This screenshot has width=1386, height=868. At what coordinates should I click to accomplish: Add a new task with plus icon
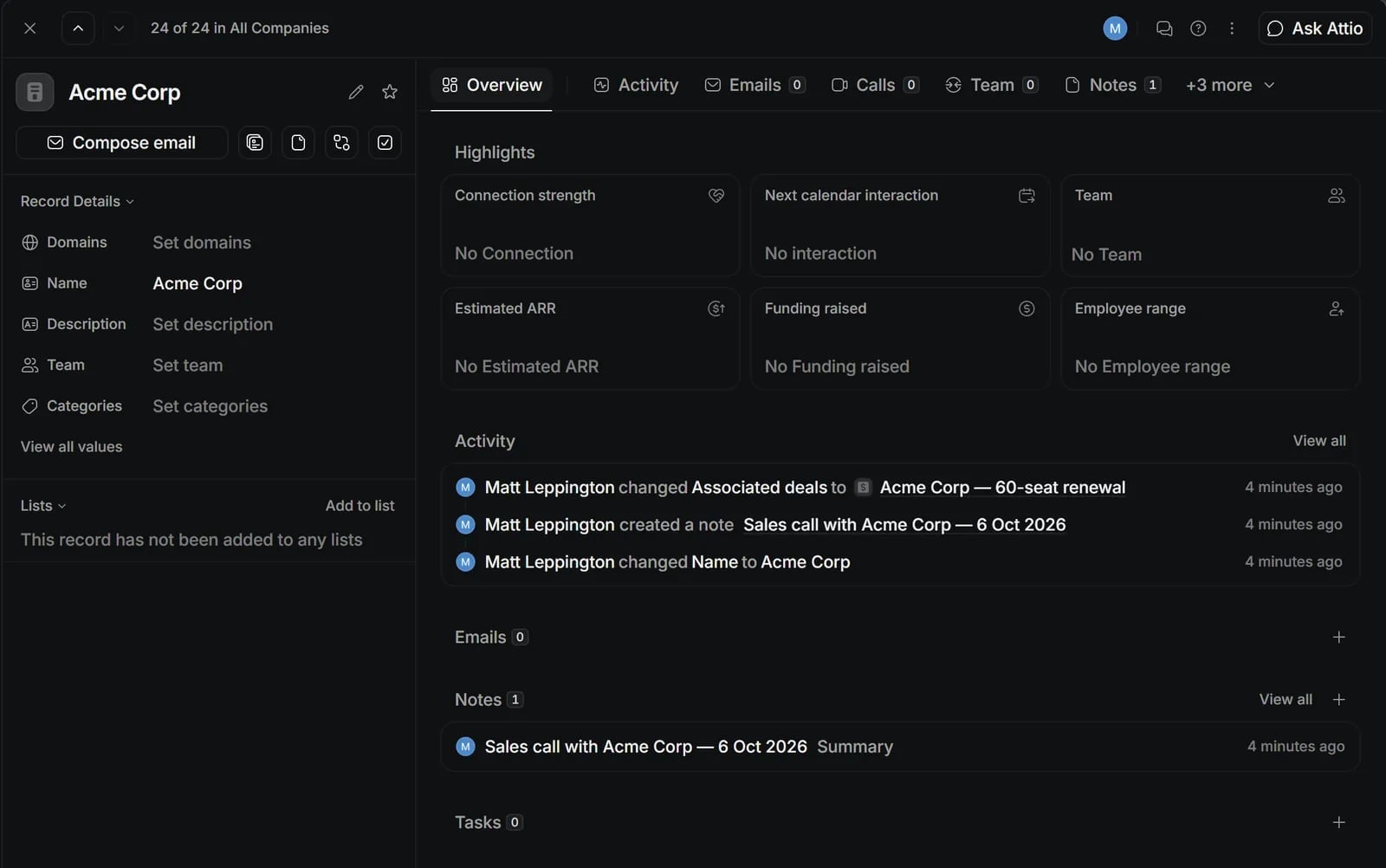click(x=1338, y=823)
